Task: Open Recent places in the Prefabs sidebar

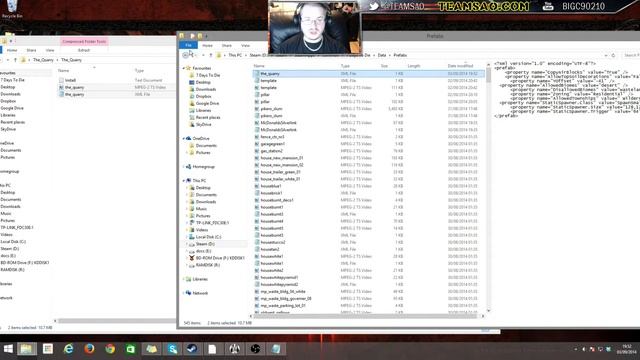Action: [x=208, y=118]
